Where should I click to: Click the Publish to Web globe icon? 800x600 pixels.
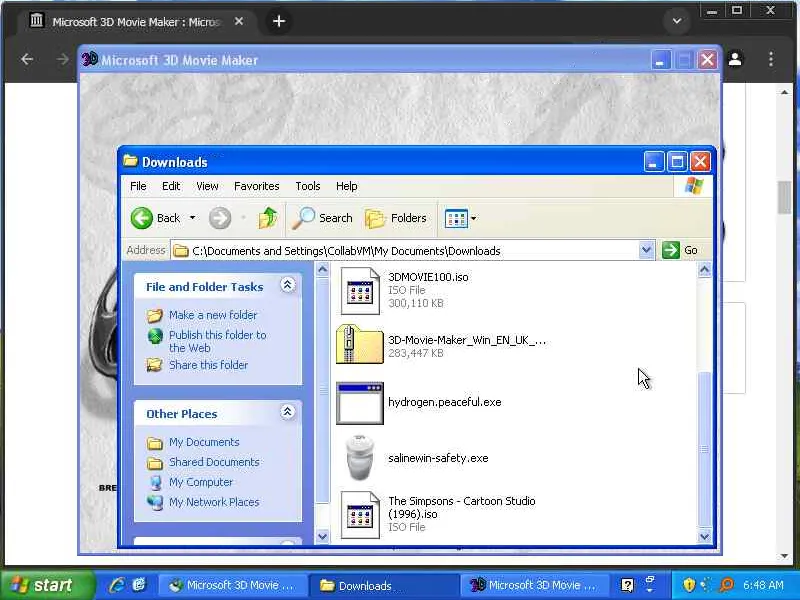tap(155, 336)
